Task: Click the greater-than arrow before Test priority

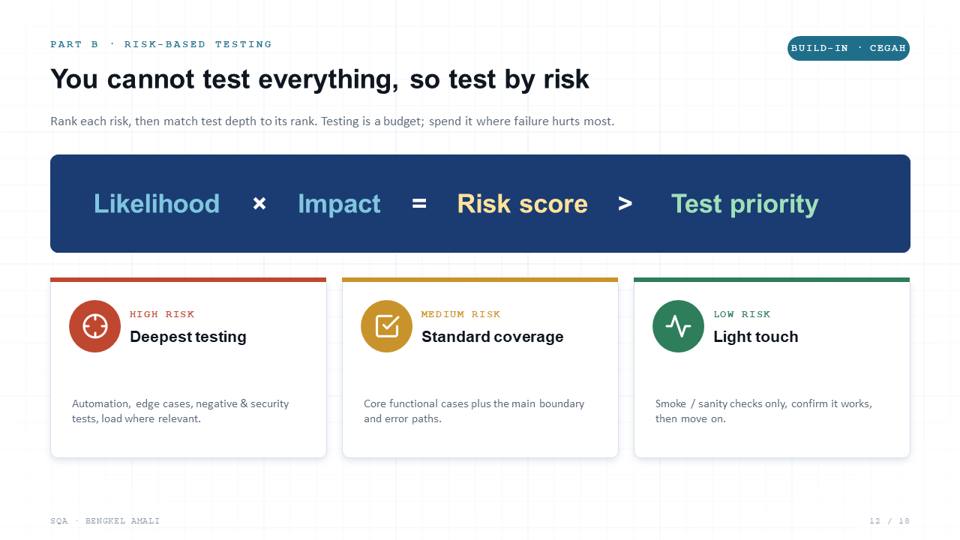Action: 625,203
